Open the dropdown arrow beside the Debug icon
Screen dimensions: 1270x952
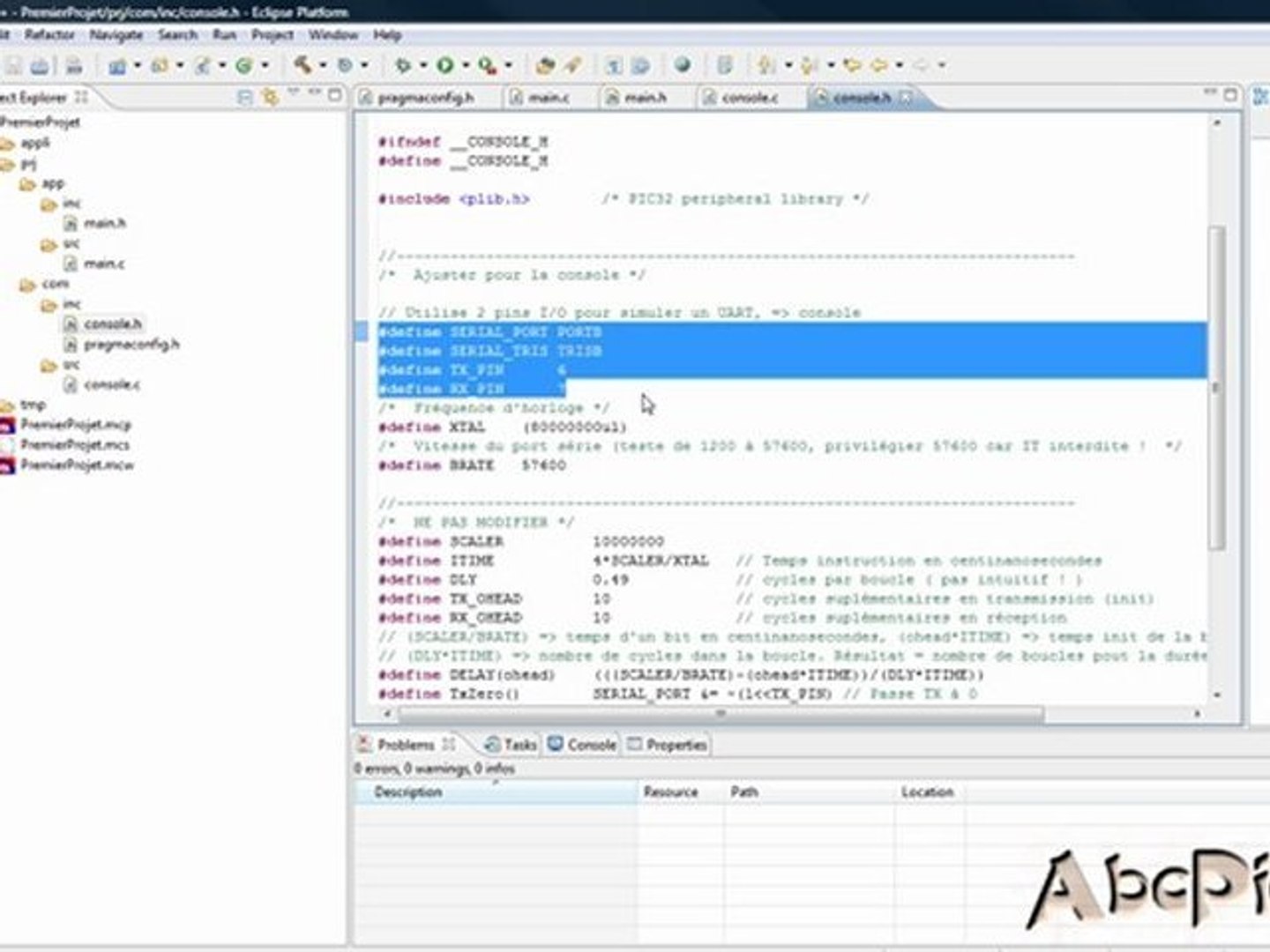point(423,66)
